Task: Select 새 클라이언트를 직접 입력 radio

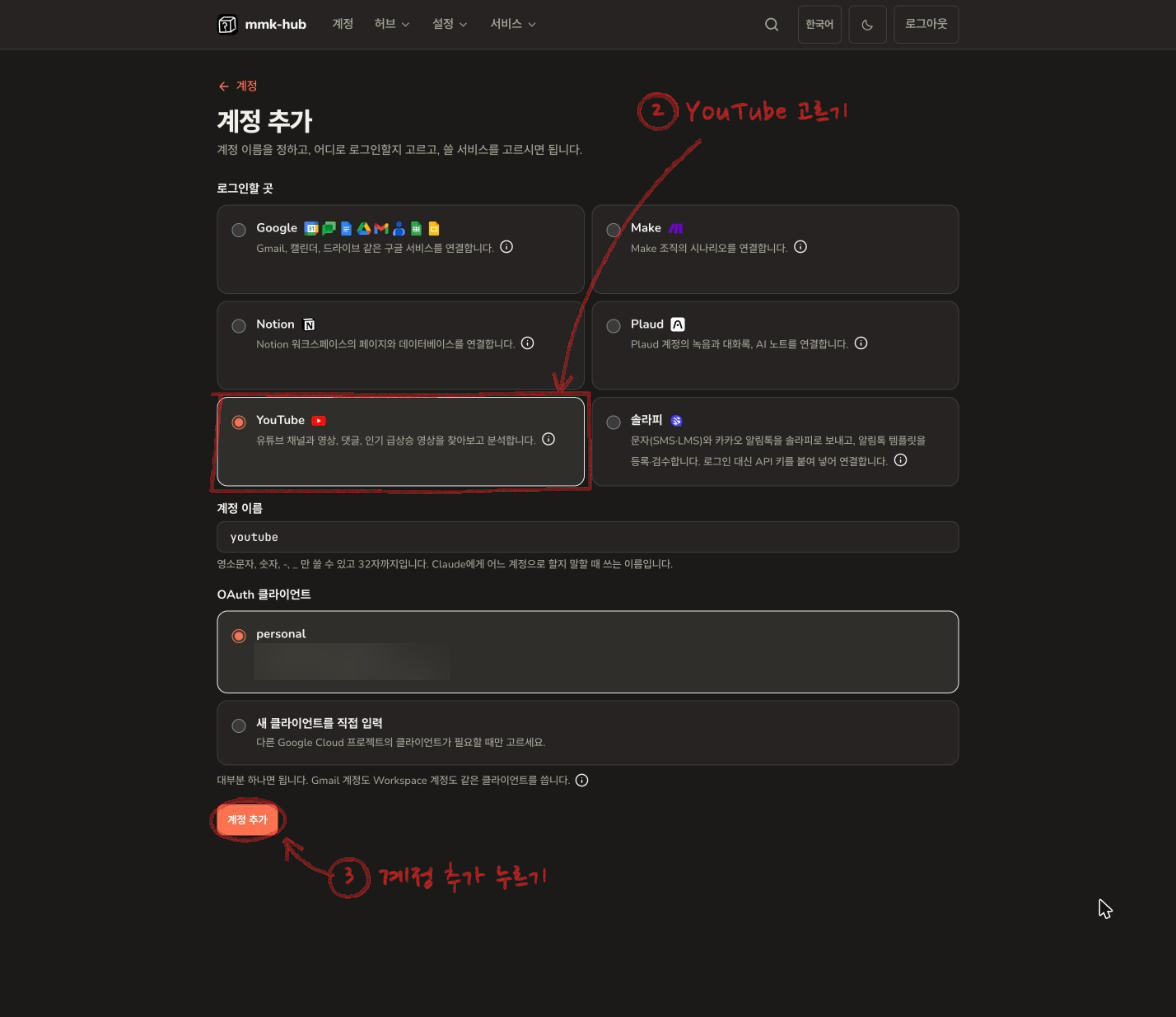Action: (238, 725)
